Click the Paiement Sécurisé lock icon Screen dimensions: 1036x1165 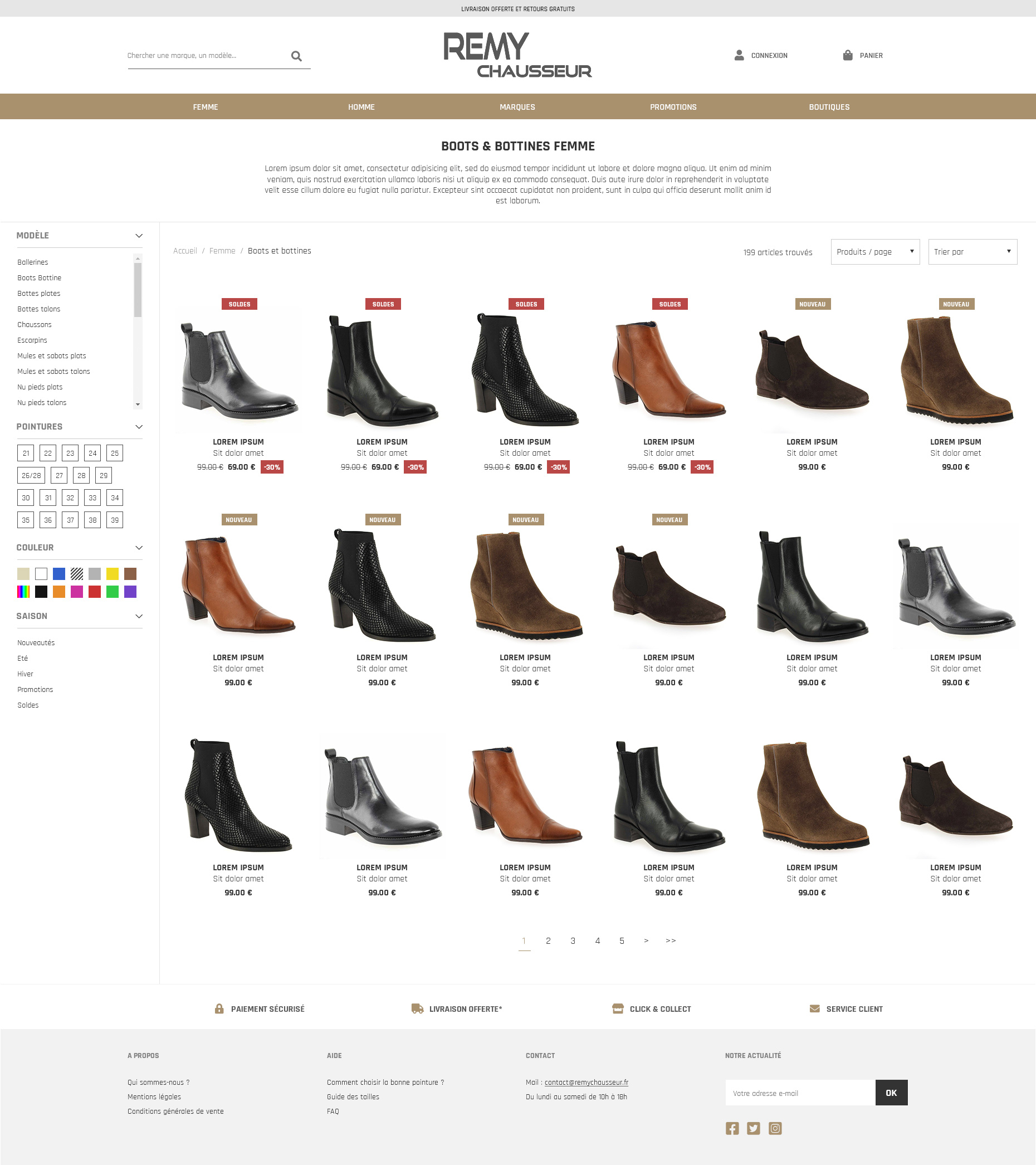[219, 1008]
